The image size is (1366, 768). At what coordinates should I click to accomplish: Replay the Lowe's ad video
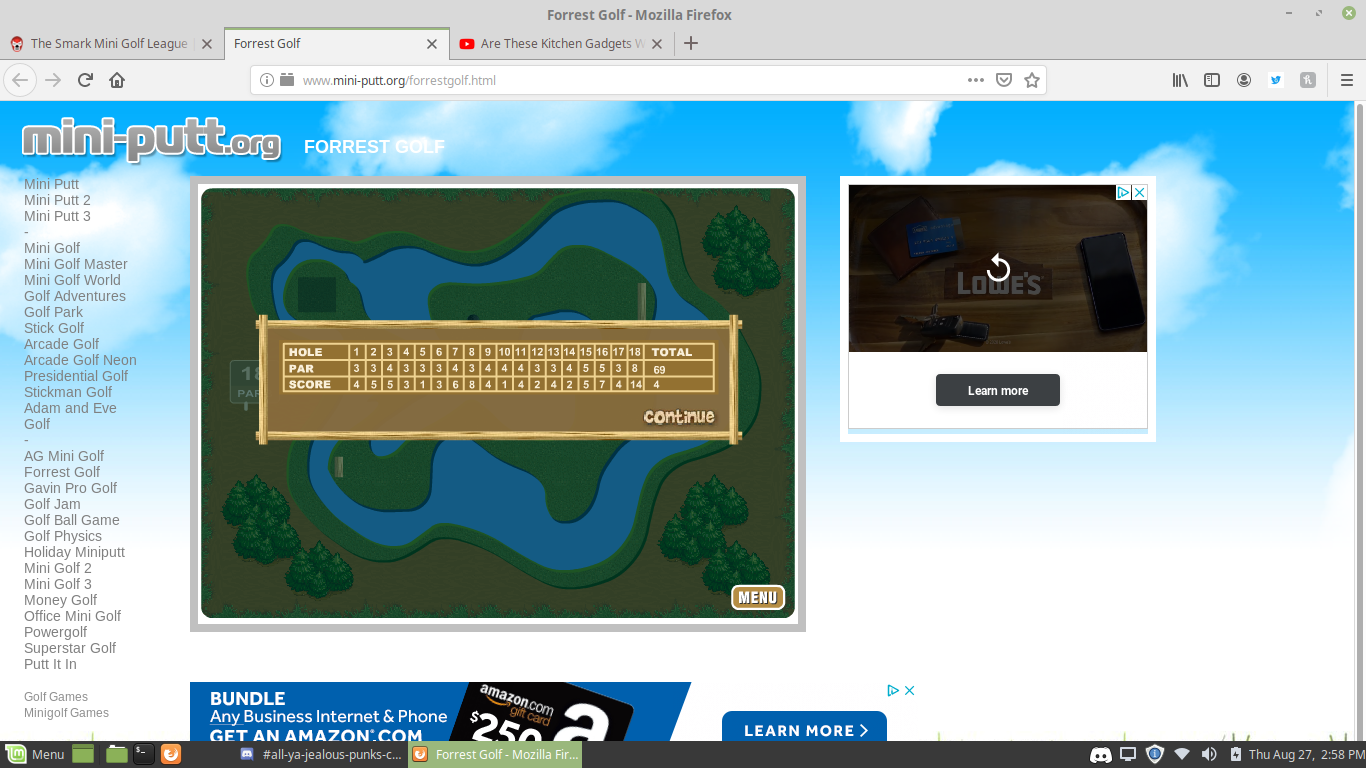(998, 268)
